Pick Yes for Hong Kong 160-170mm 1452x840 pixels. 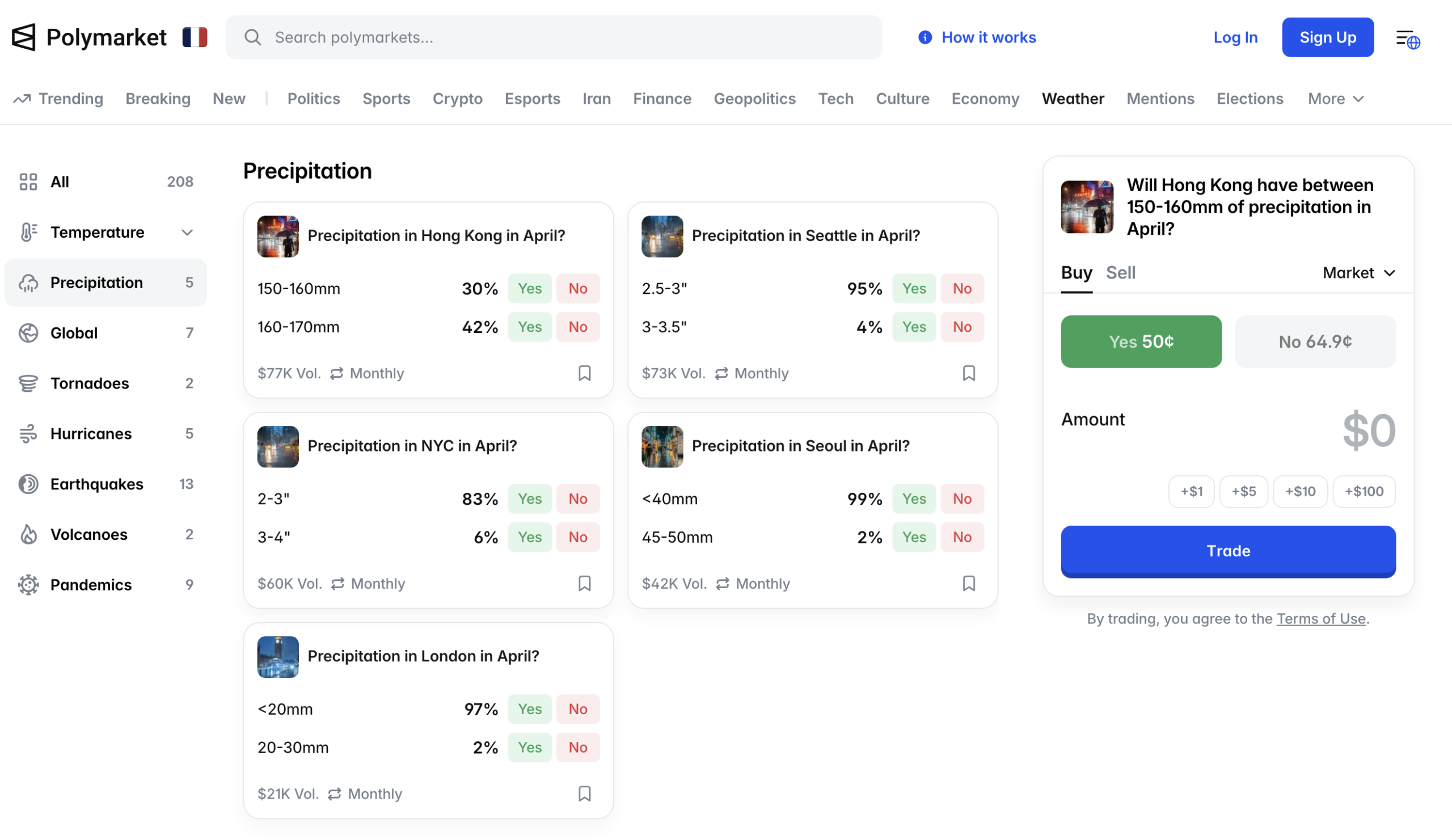(529, 327)
